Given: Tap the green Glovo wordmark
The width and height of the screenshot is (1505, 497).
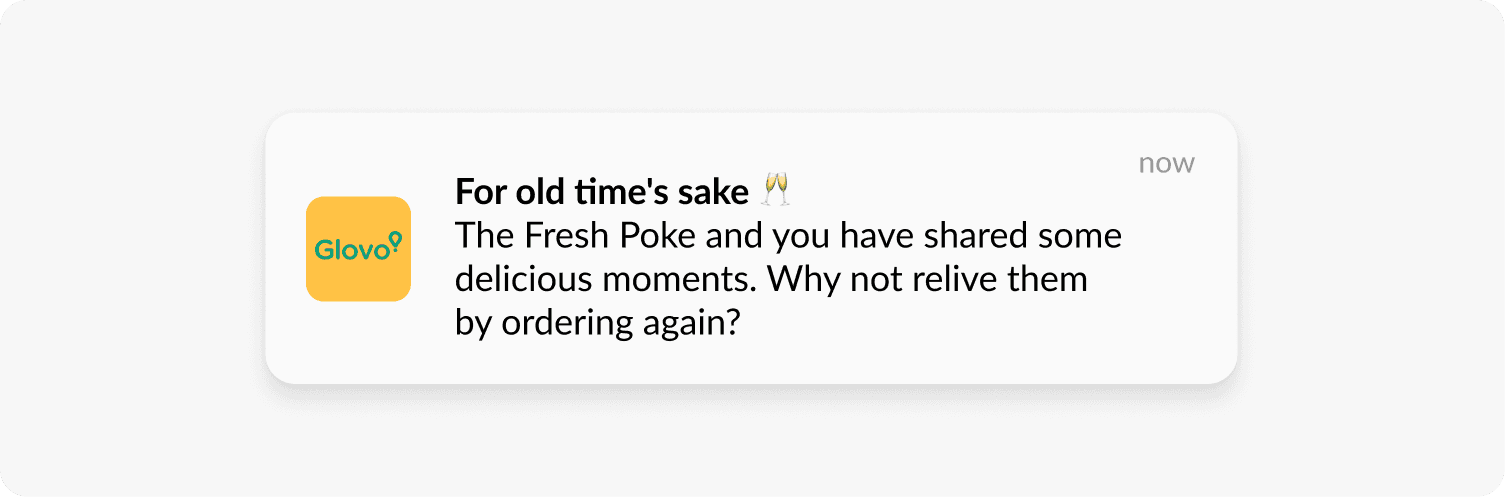Looking at the screenshot, I should coord(351,250).
